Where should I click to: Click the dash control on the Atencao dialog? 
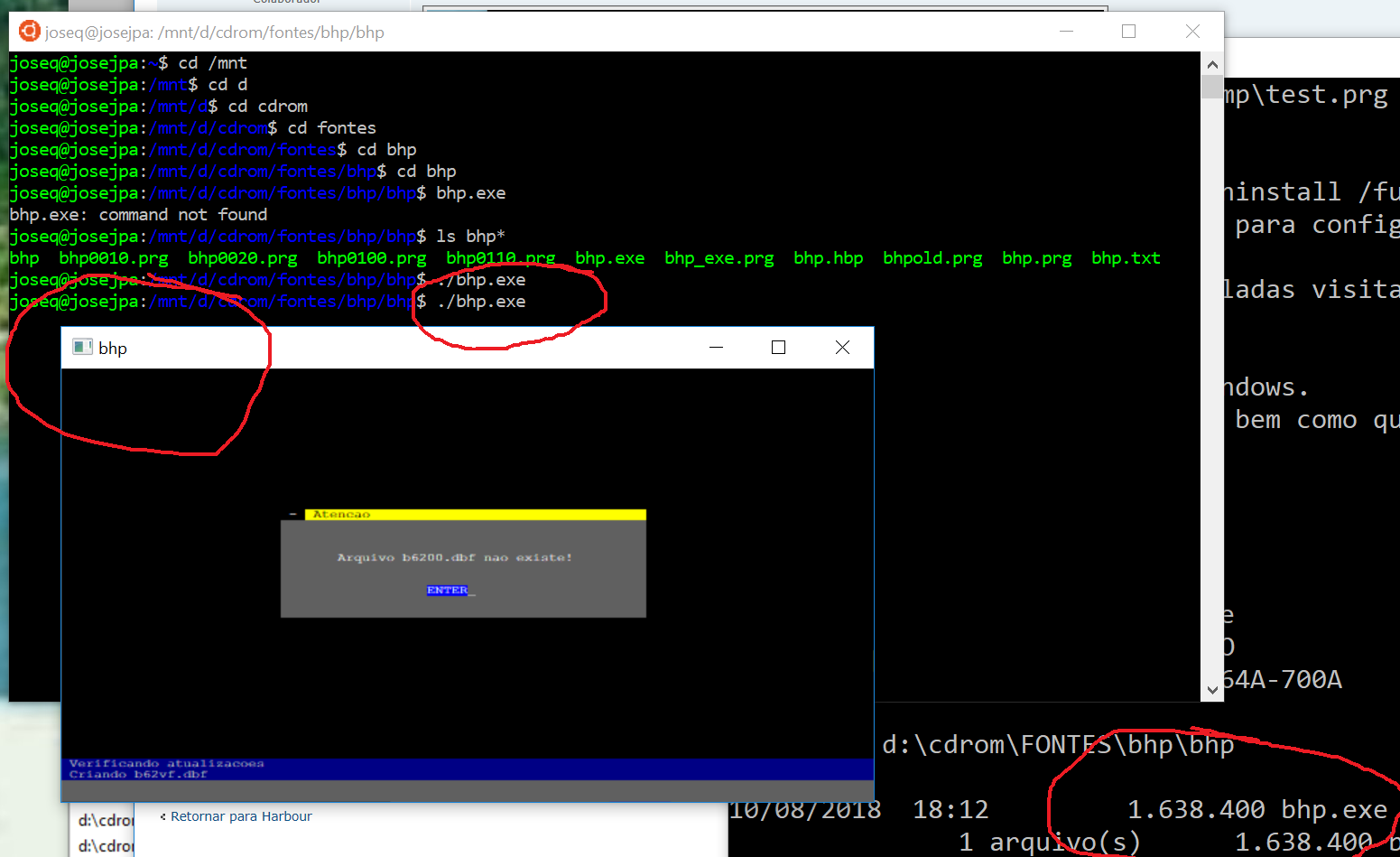[293, 515]
